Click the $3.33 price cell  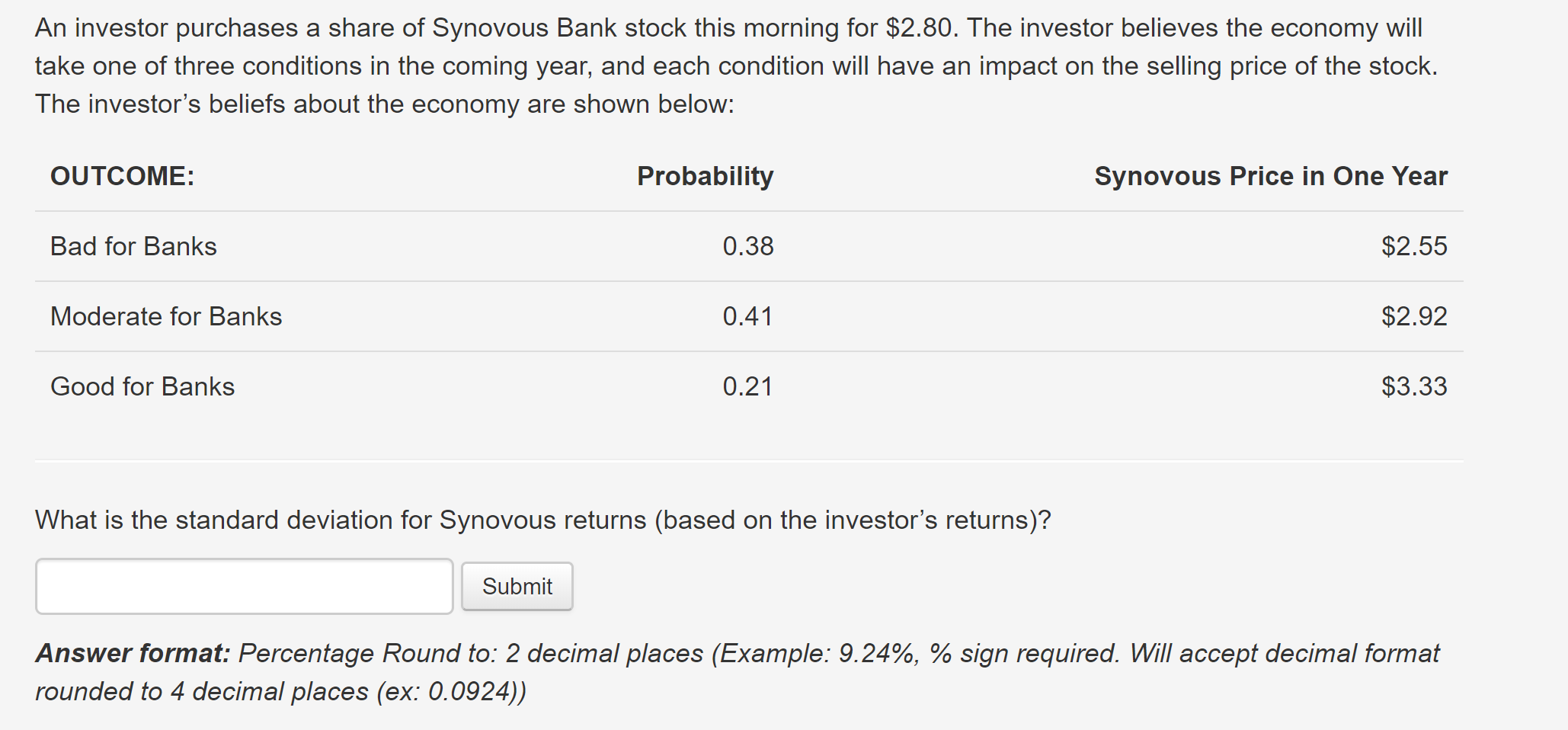[1414, 386]
